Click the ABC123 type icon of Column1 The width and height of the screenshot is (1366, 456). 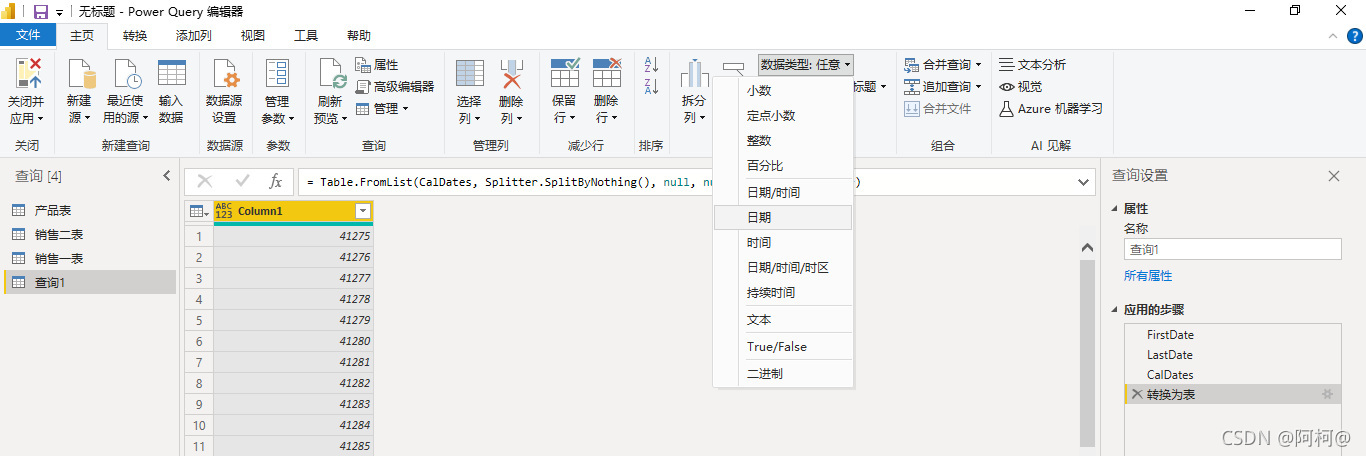tap(224, 211)
